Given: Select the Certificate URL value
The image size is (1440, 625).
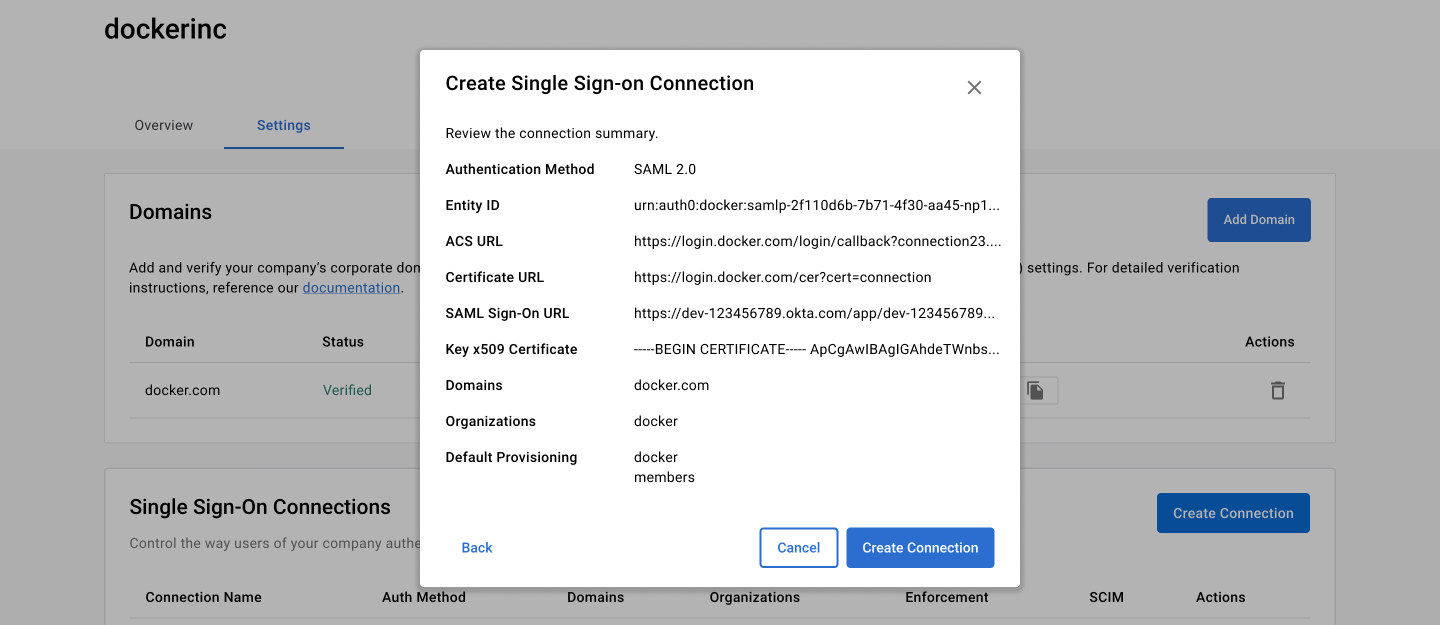Looking at the screenshot, I should pos(783,278).
